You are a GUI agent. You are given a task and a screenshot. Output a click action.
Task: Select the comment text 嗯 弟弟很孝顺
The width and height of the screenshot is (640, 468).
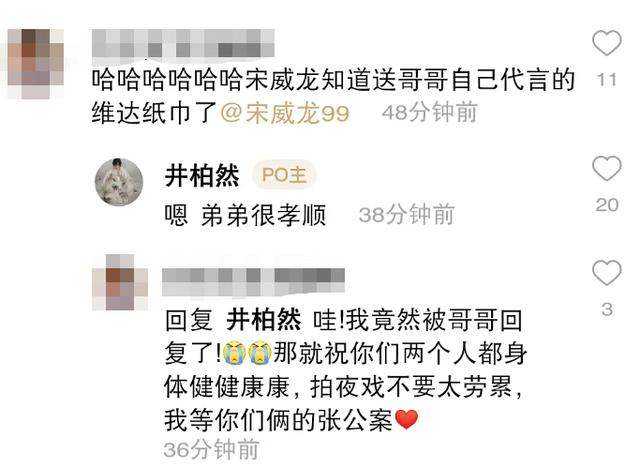coord(245,215)
